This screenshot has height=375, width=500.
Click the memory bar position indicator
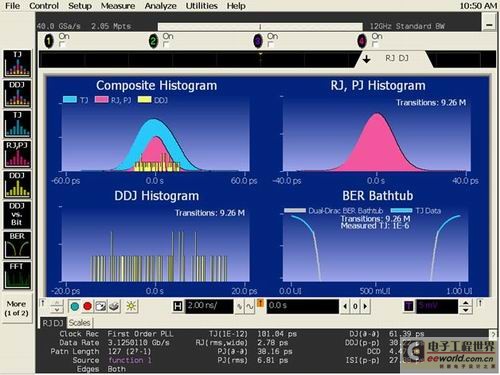point(260,27)
